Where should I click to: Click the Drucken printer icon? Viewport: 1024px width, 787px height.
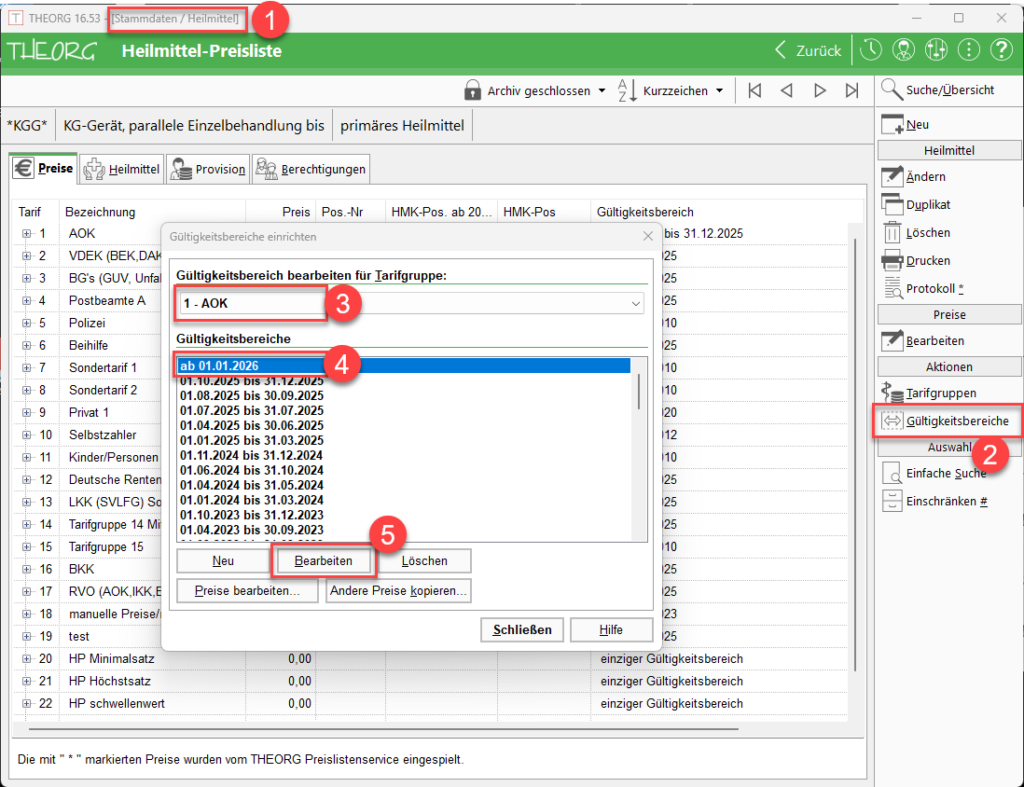click(x=892, y=261)
